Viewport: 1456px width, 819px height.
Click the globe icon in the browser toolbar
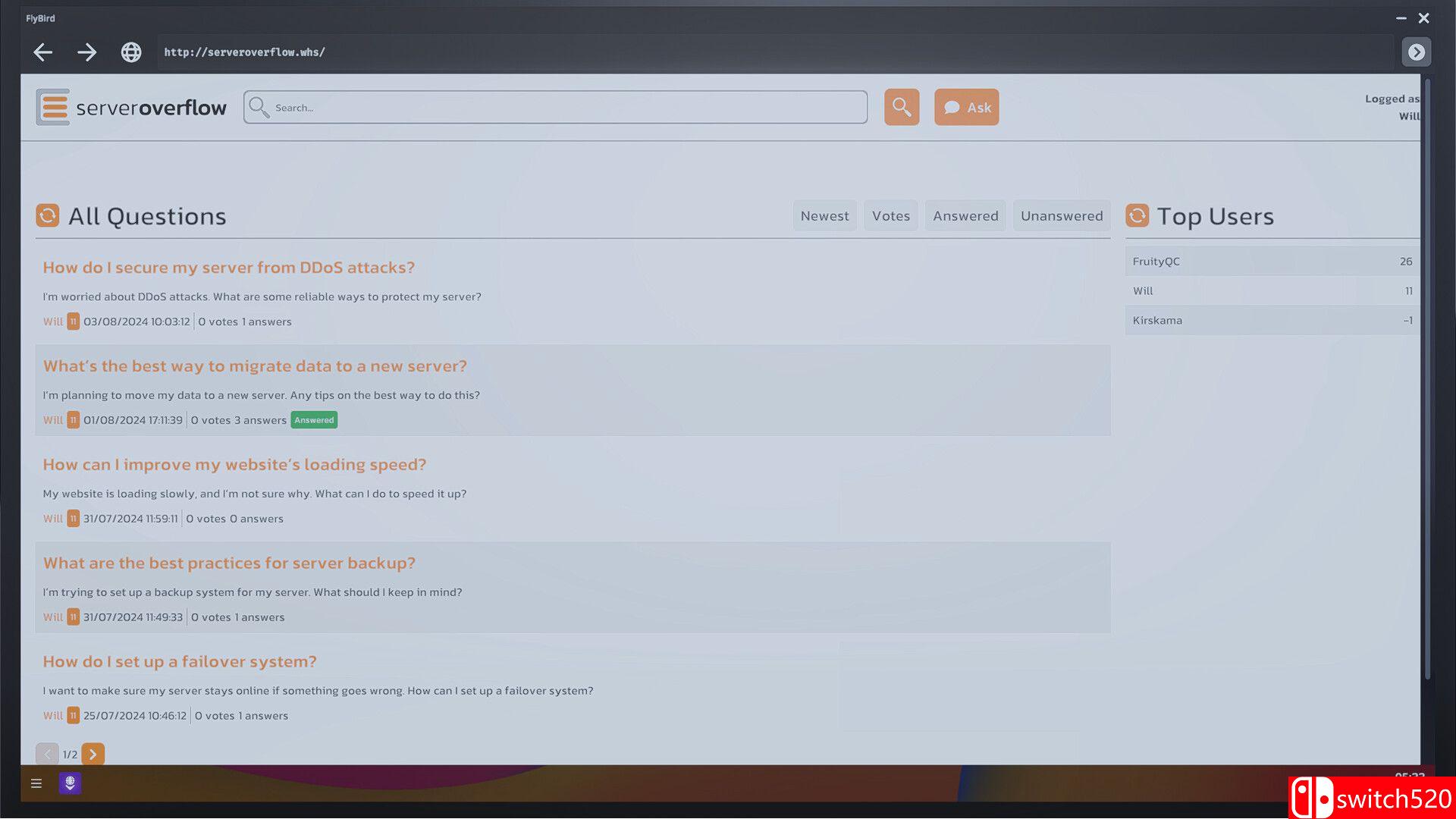point(130,52)
